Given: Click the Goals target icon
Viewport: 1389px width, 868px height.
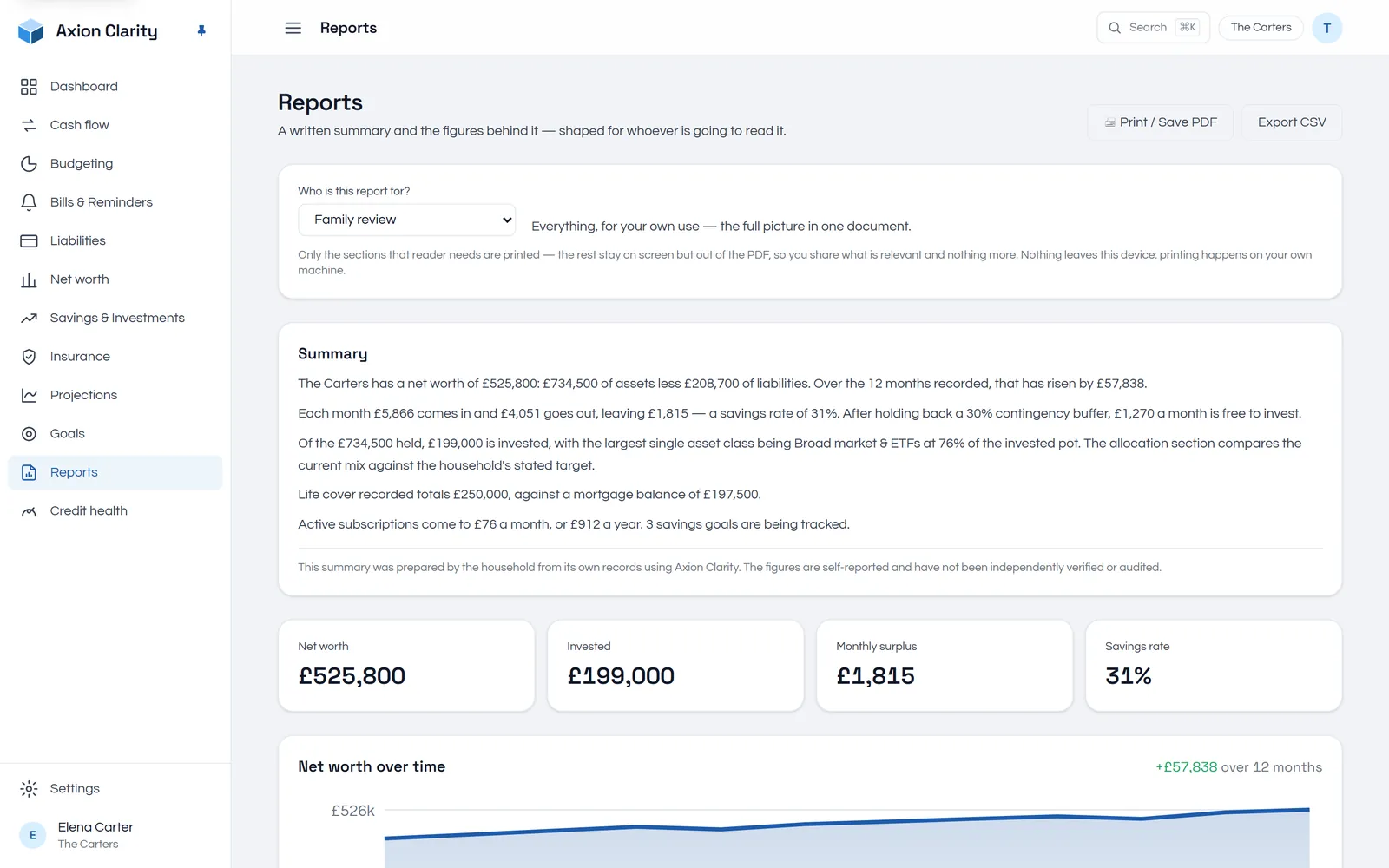Looking at the screenshot, I should (x=29, y=434).
